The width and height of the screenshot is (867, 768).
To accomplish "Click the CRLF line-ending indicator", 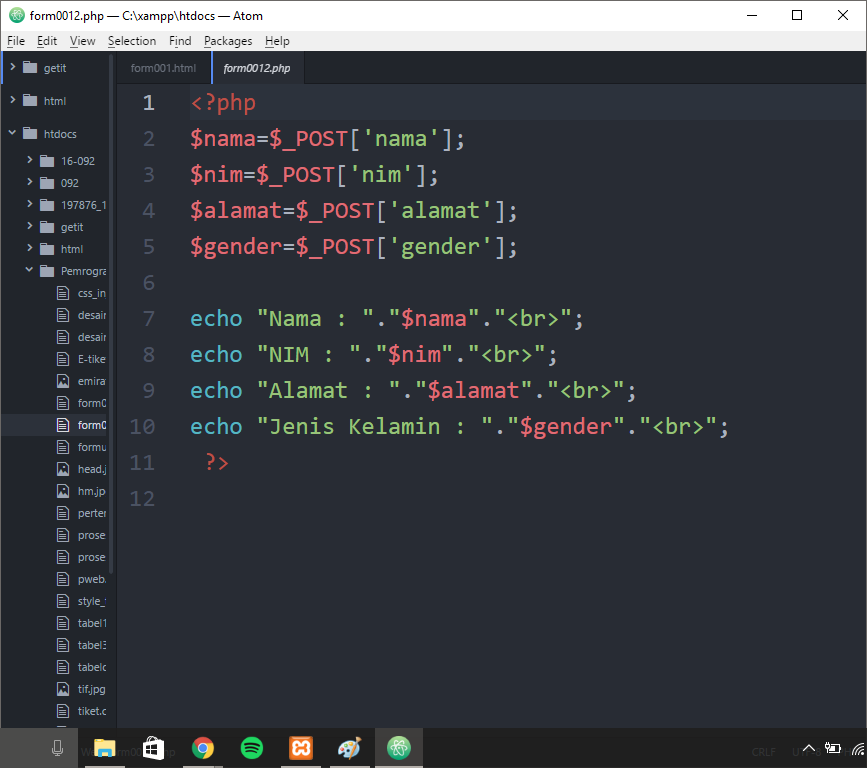I will click(x=764, y=751).
